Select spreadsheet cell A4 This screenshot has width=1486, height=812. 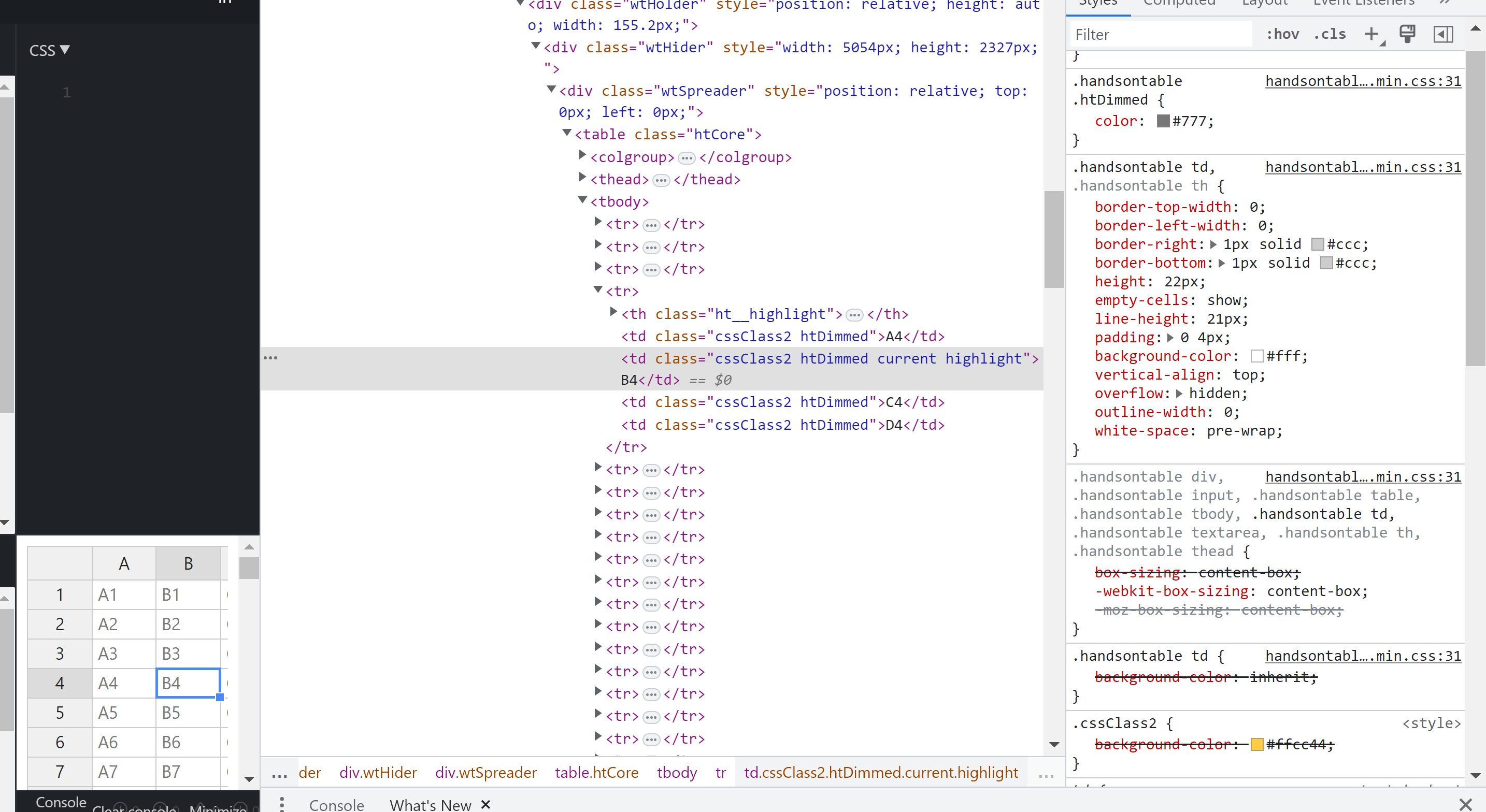click(124, 684)
